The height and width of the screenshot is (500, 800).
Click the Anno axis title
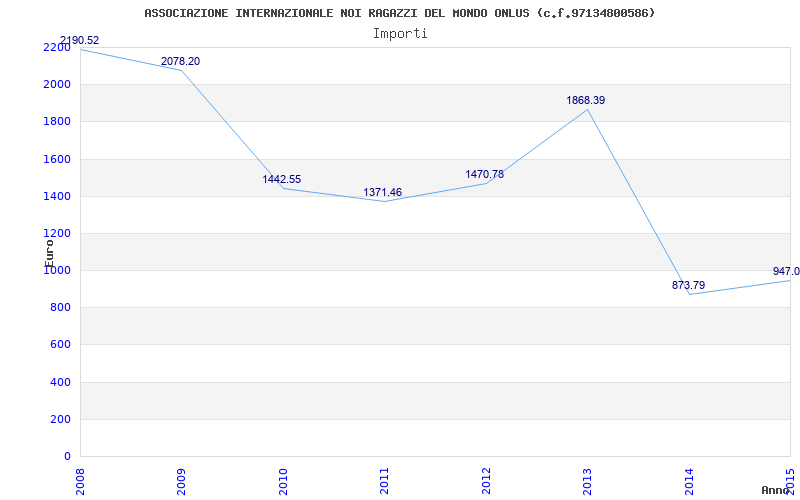(775, 491)
